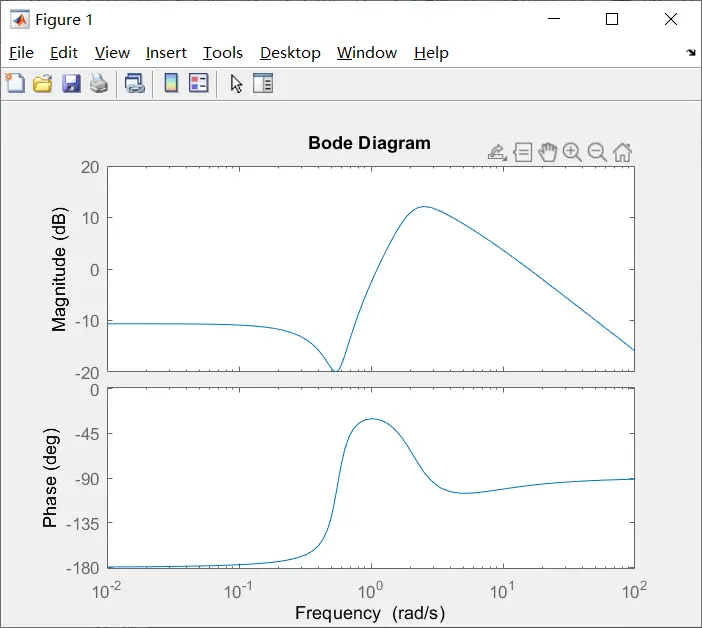This screenshot has width=702, height=628.
Task: Select the Edit Plot arrow tool
Action: click(x=236, y=84)
